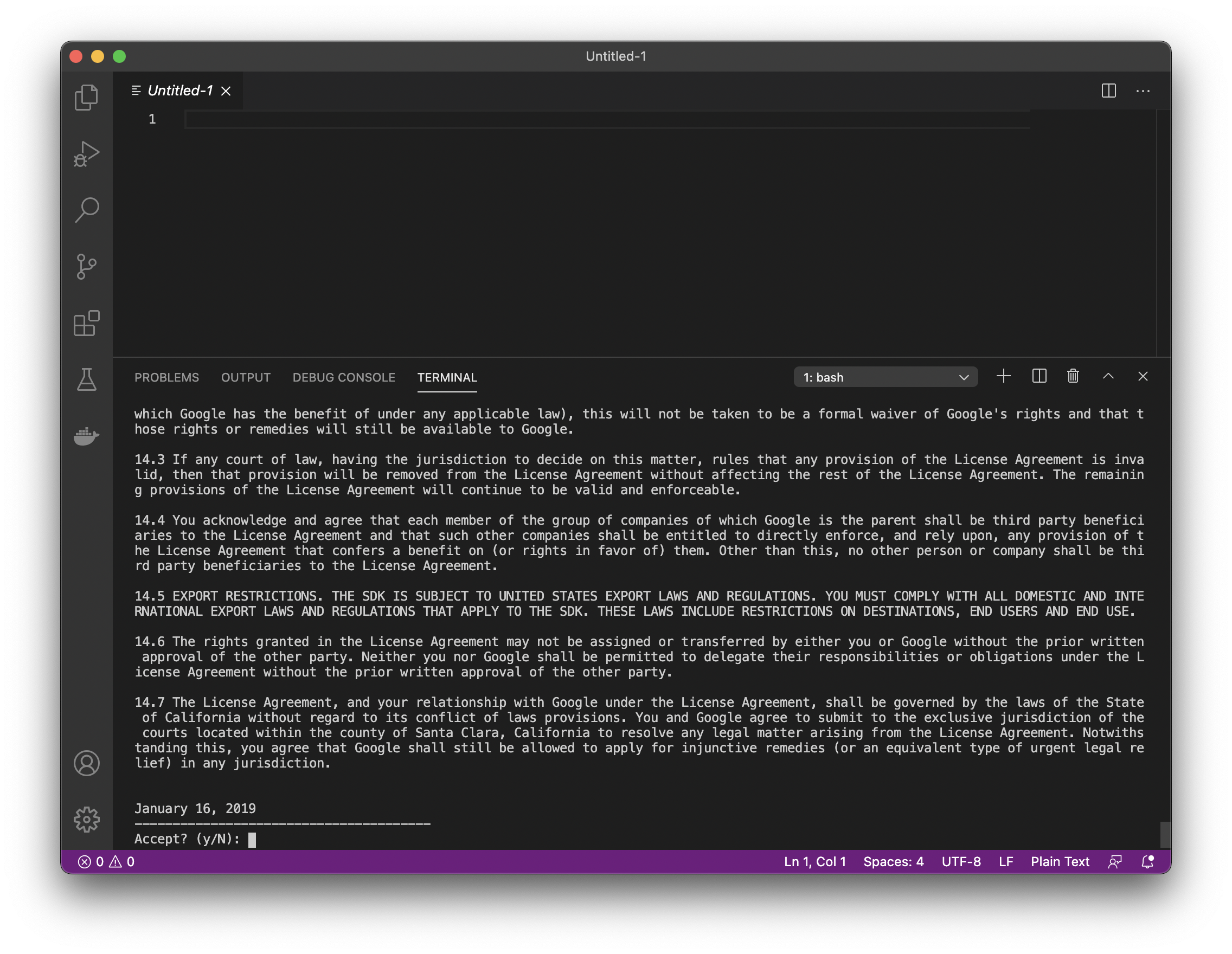This screenshot has height=954, width=1232.
Task: Open the Test beaker view
Action: [x=86, y=379]
